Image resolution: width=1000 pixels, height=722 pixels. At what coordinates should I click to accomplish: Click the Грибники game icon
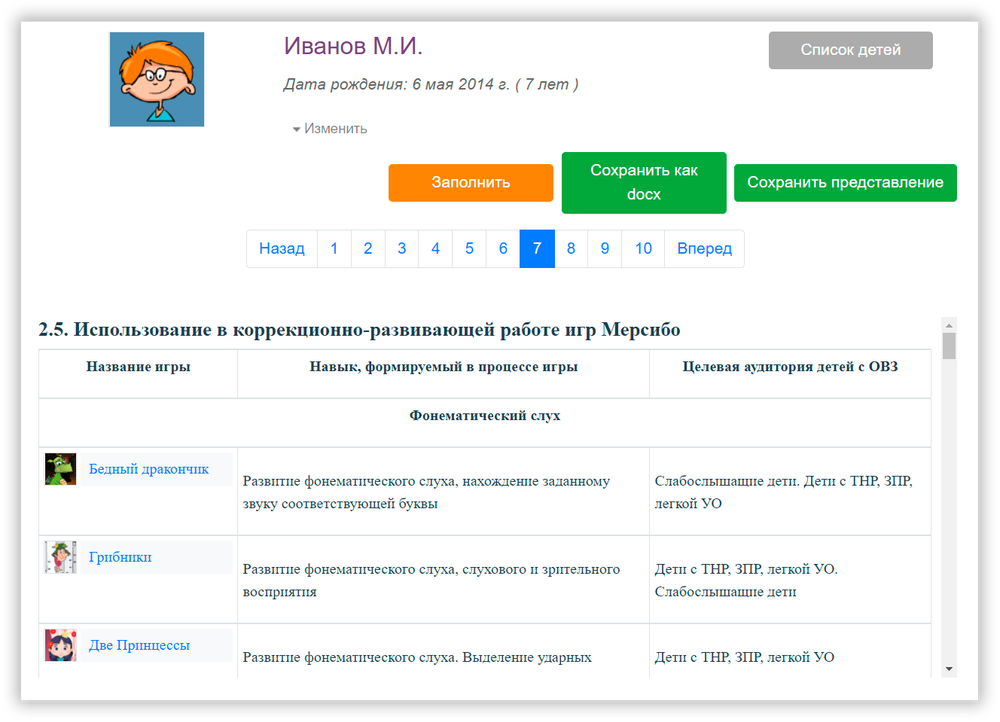pyautogui.click(x=60, y=557)
